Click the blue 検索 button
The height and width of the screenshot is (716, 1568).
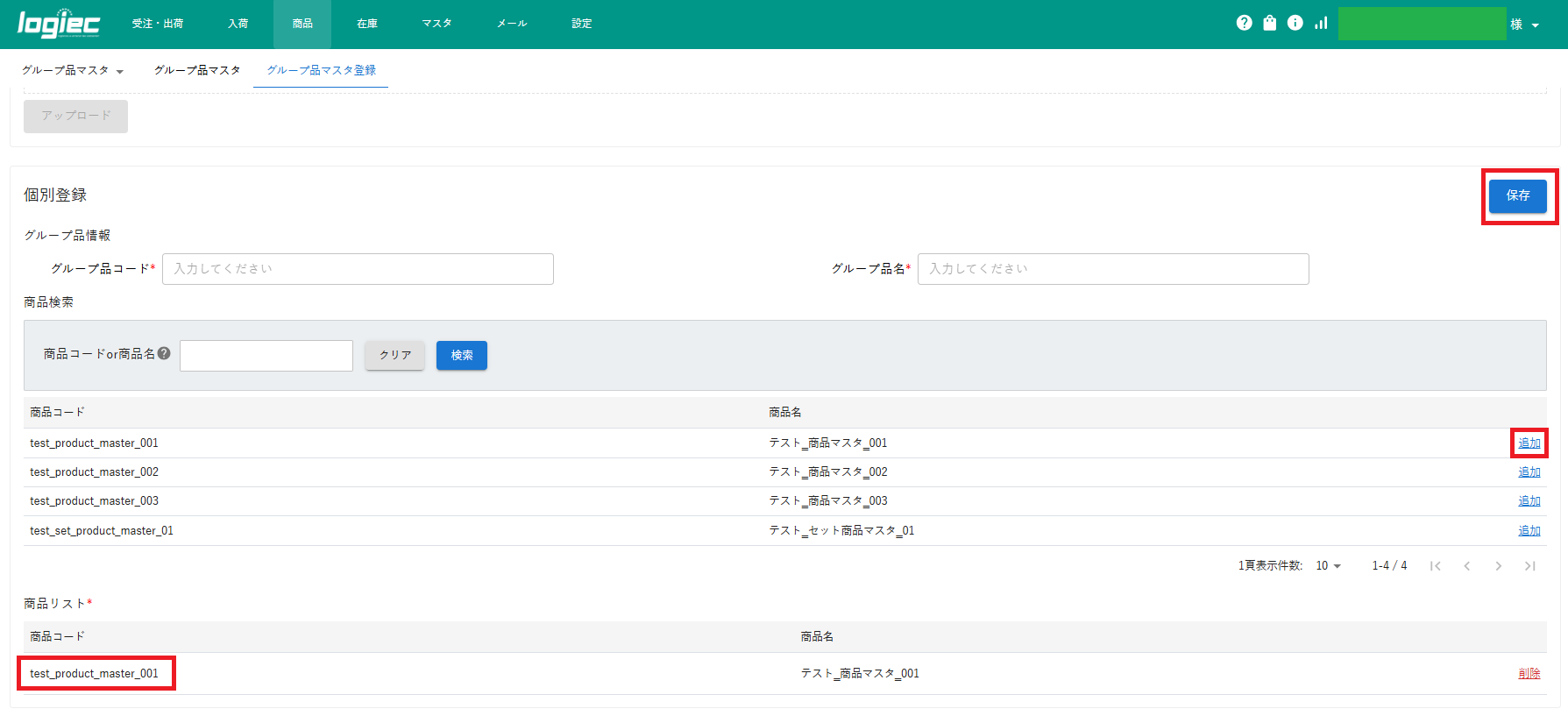(461, 355)
